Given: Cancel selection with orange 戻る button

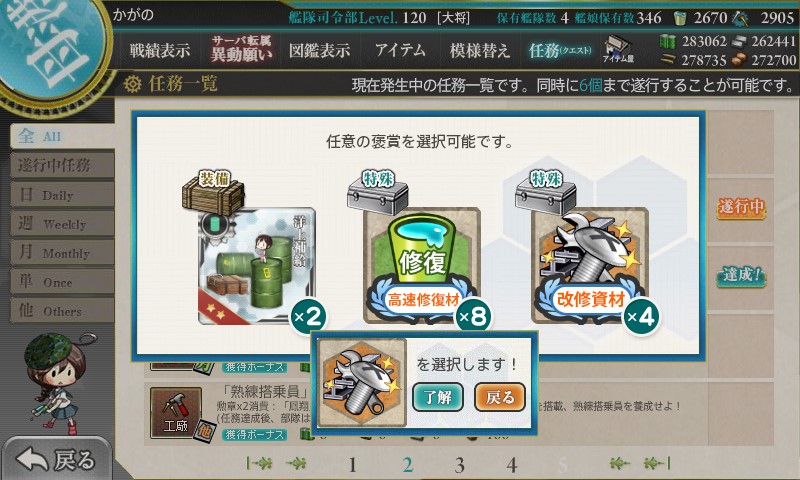Looking at the screenshot, I should point(500,397).
